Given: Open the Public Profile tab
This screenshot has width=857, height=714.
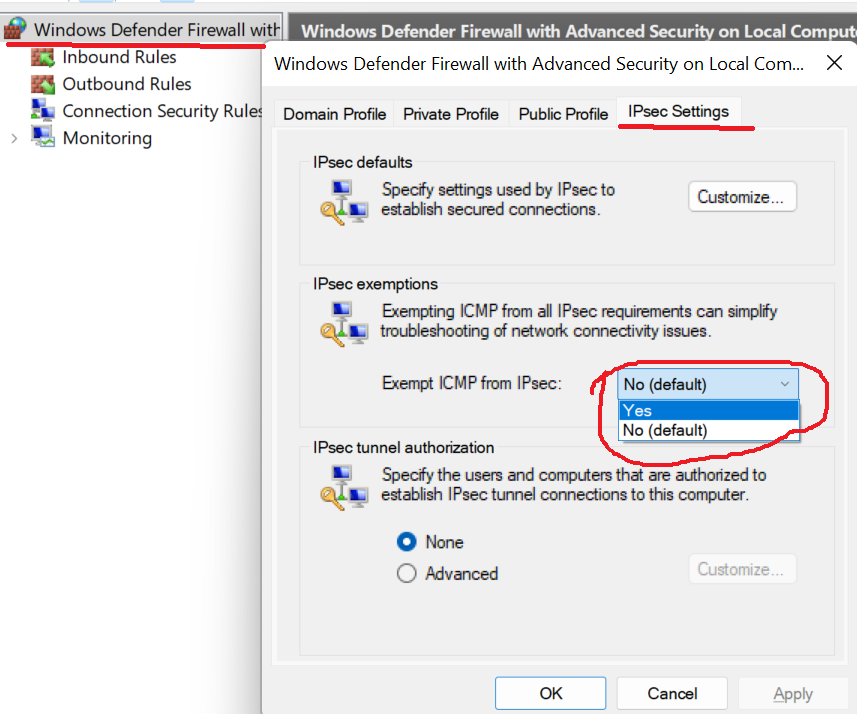Looking at the screenshot, I should [562, 114].
